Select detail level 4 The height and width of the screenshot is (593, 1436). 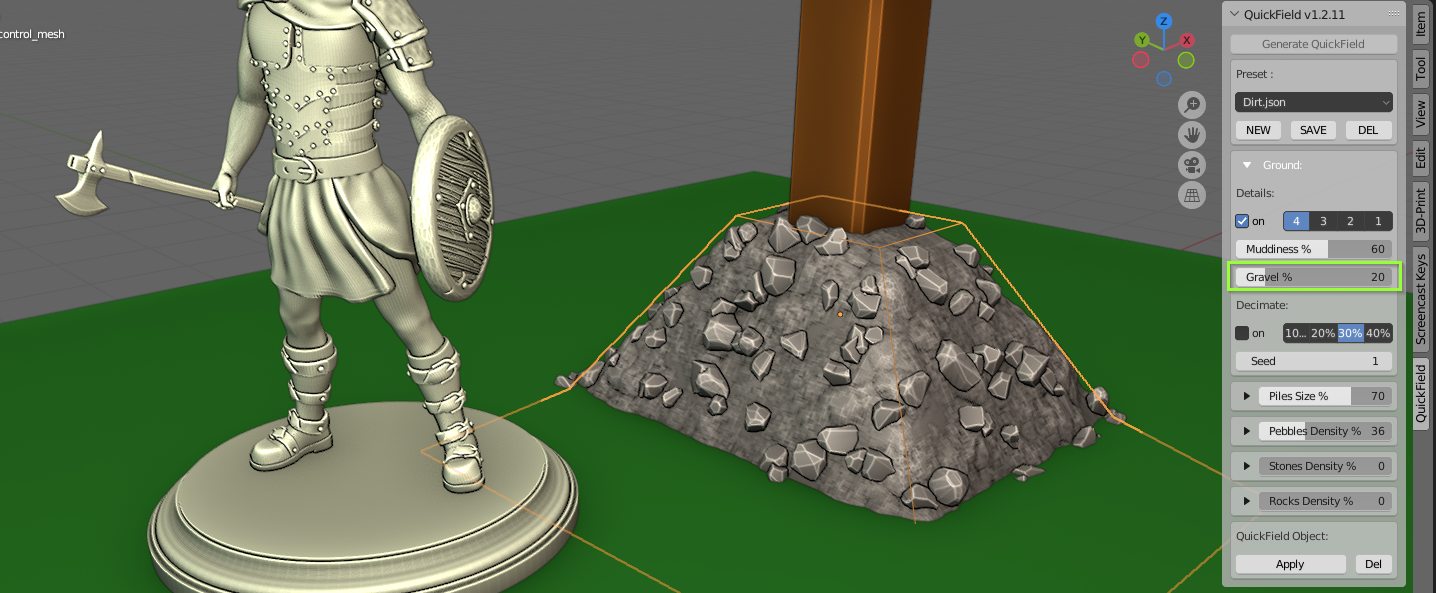[x=1296, y=221]
